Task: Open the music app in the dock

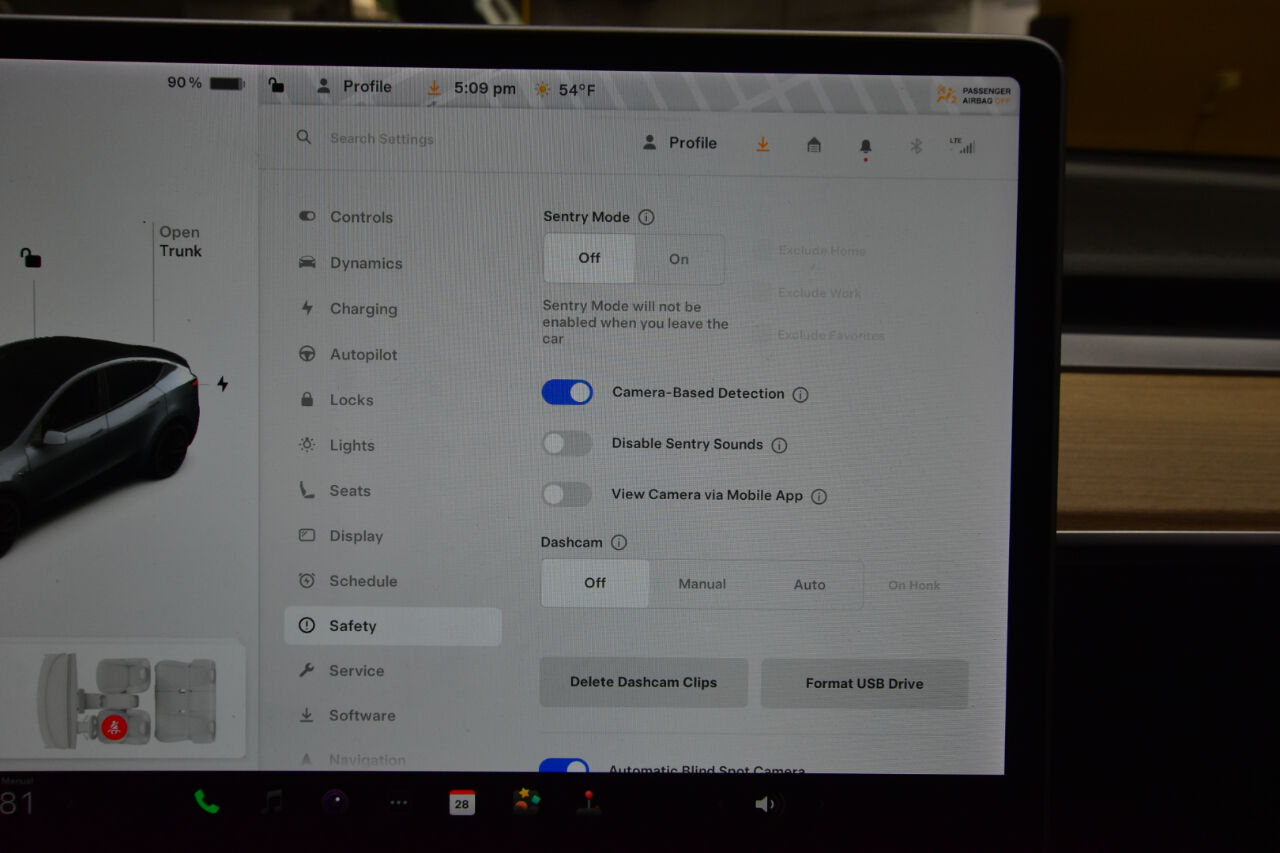Action: pyautogui.click(x=271, y=802)
